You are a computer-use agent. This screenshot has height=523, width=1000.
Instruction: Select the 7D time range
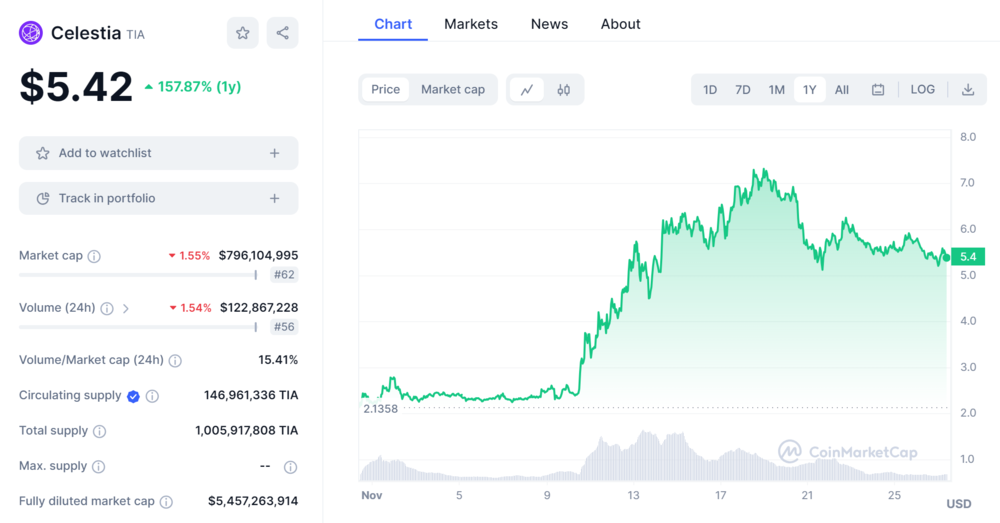pyautogui.click(x=743, y=90)
